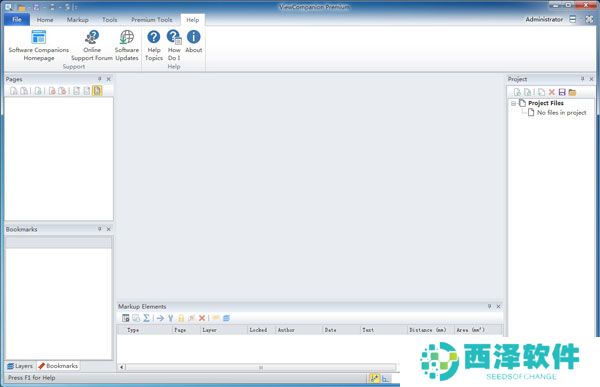Toggle the blue ortho icon in status bar
The image size is (600, 387).
point(385,378)
